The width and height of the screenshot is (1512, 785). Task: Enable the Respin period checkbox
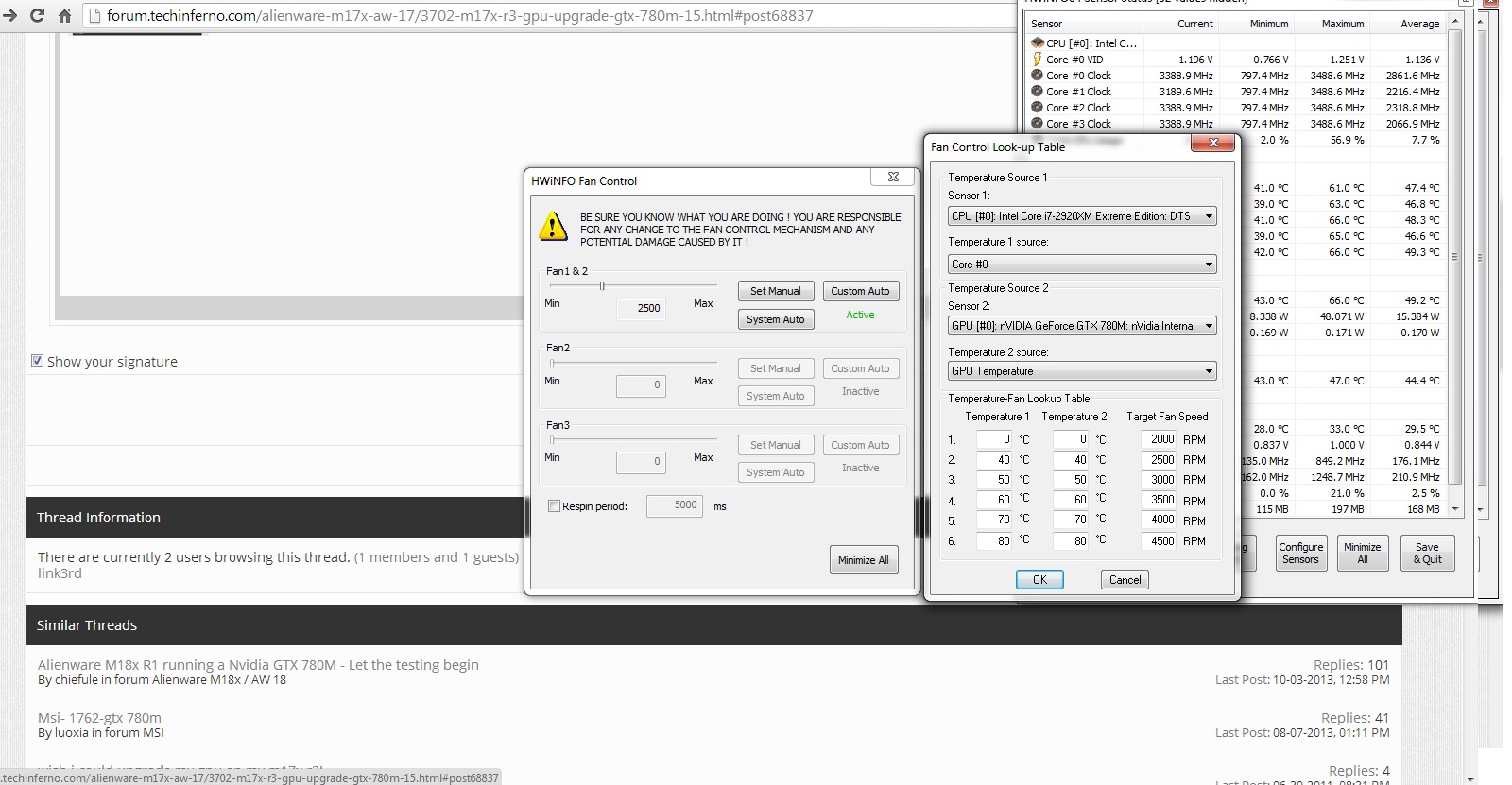(x=554, y=506)
